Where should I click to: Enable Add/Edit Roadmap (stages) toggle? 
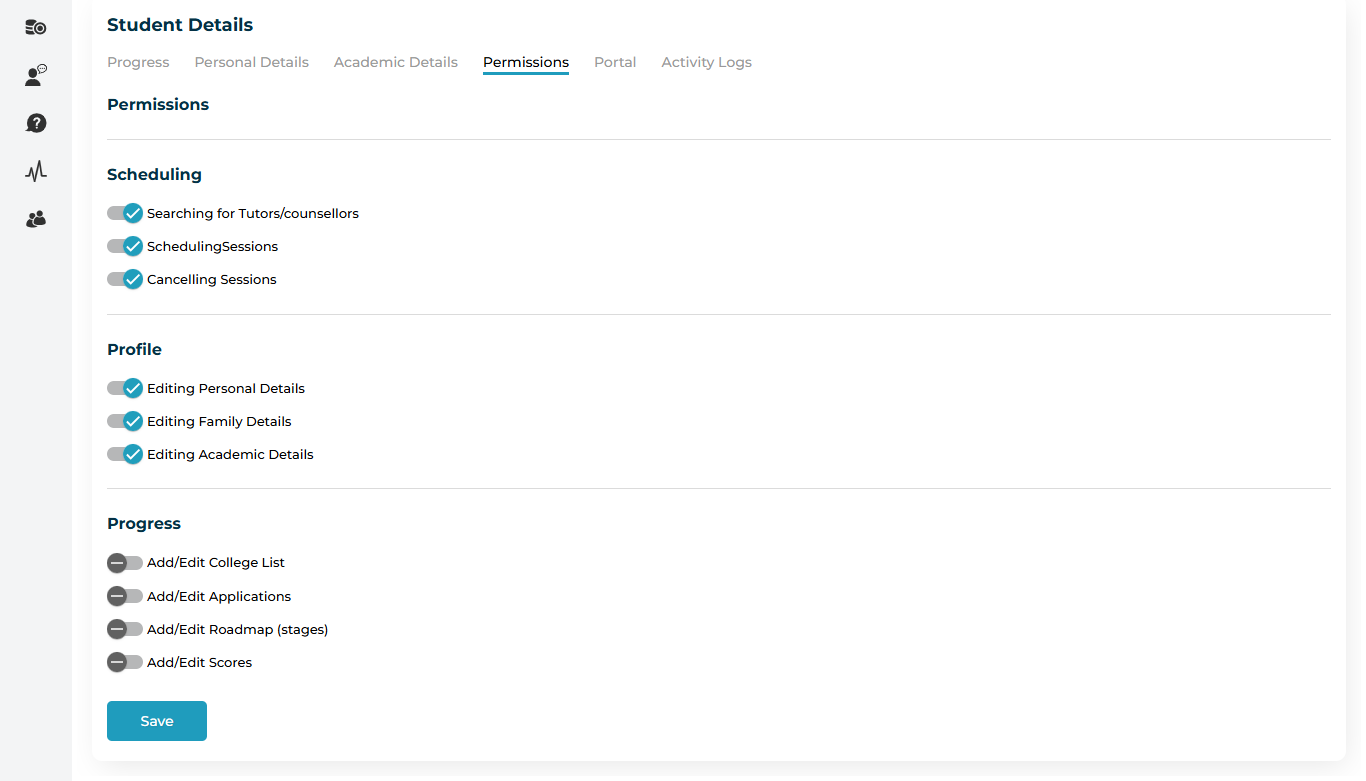125,629
